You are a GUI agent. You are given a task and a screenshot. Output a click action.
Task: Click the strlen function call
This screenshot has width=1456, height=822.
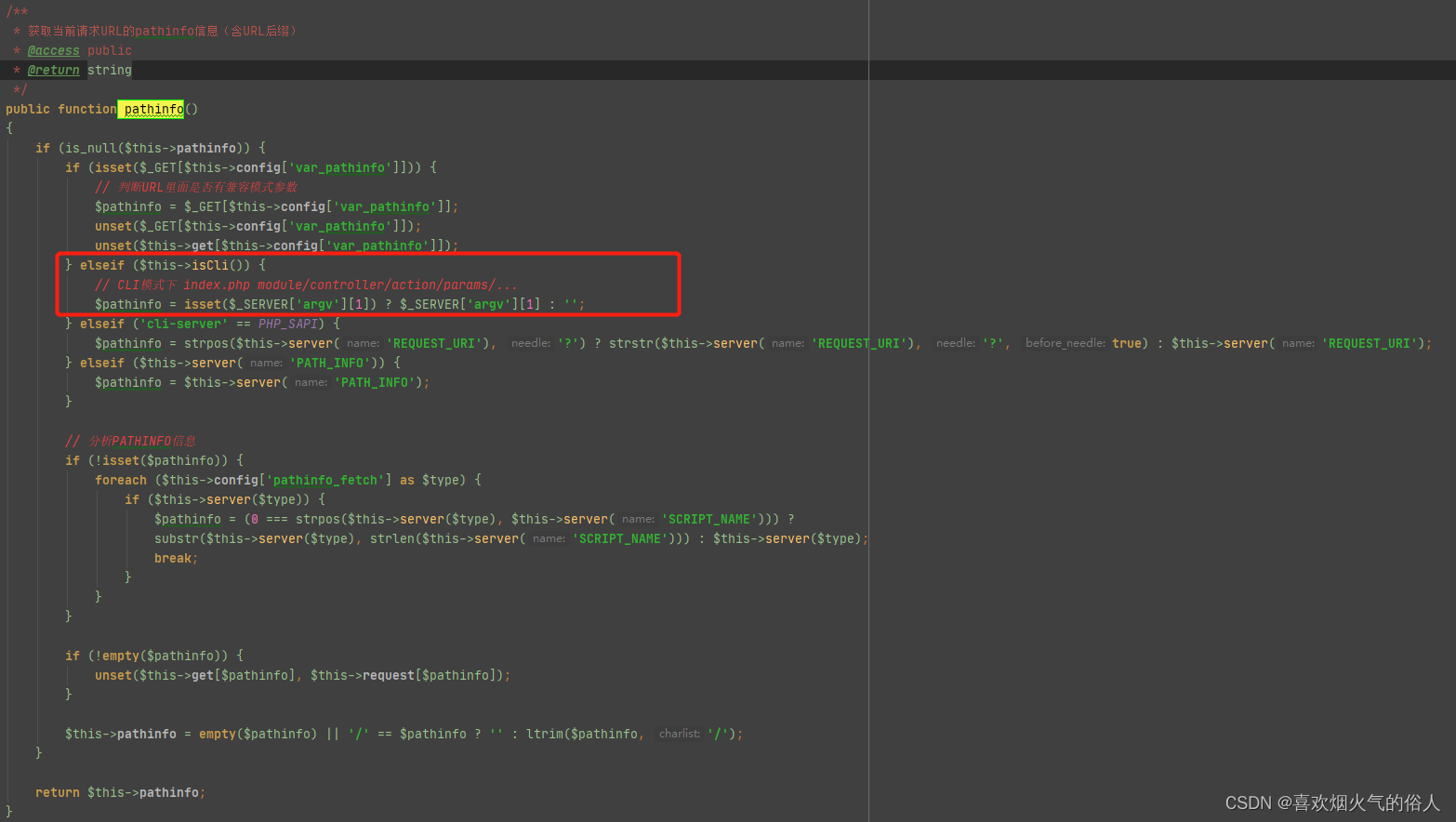[392, 538]
